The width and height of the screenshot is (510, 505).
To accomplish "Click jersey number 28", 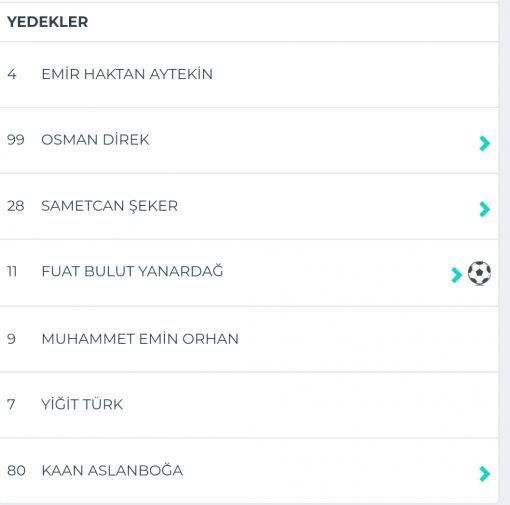I will point(16,206).
